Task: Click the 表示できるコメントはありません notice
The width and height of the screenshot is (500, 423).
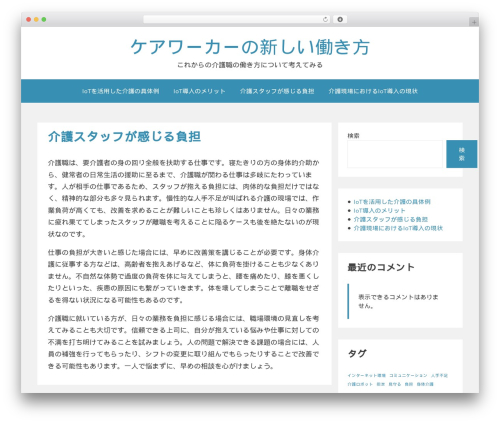Action: pos(398,301)
